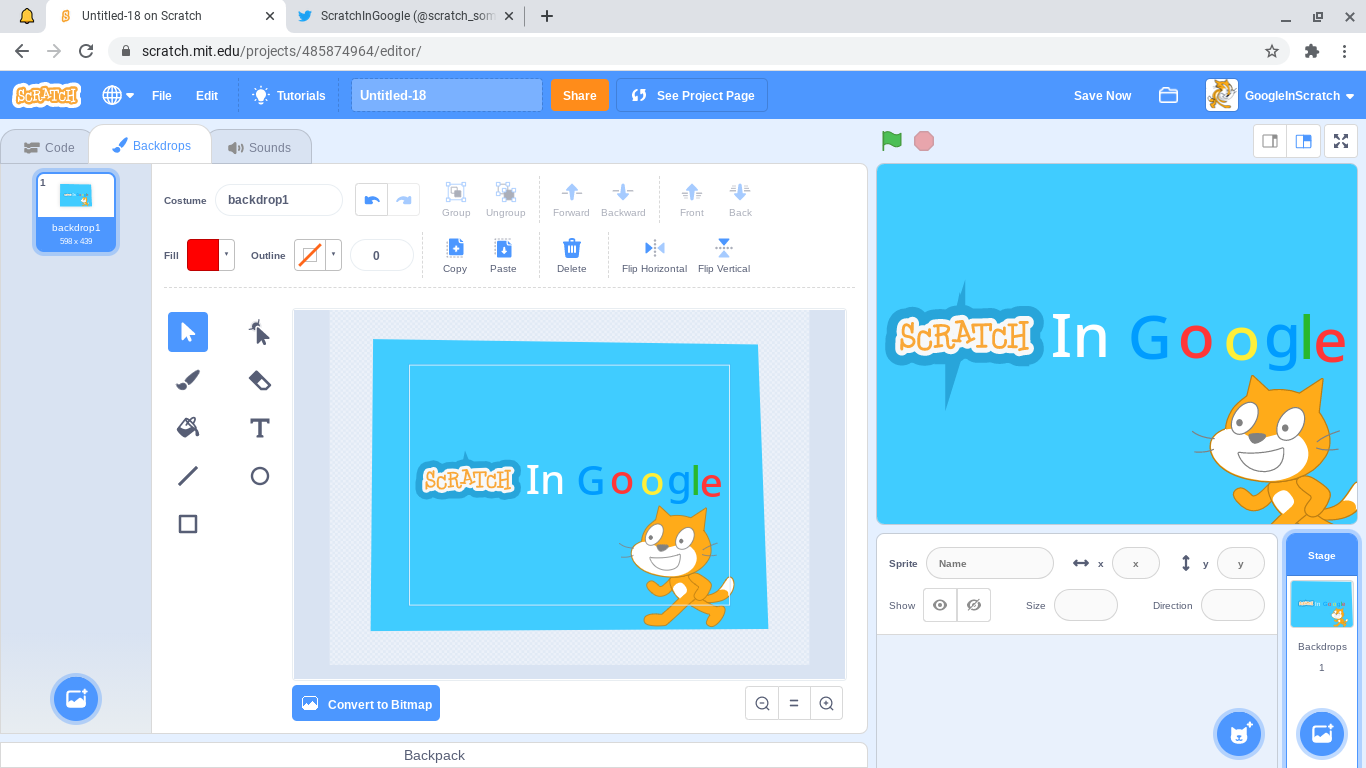The image size is (1366, 768).
Task: Select the arrow Select tool
Action: (188, 332)
